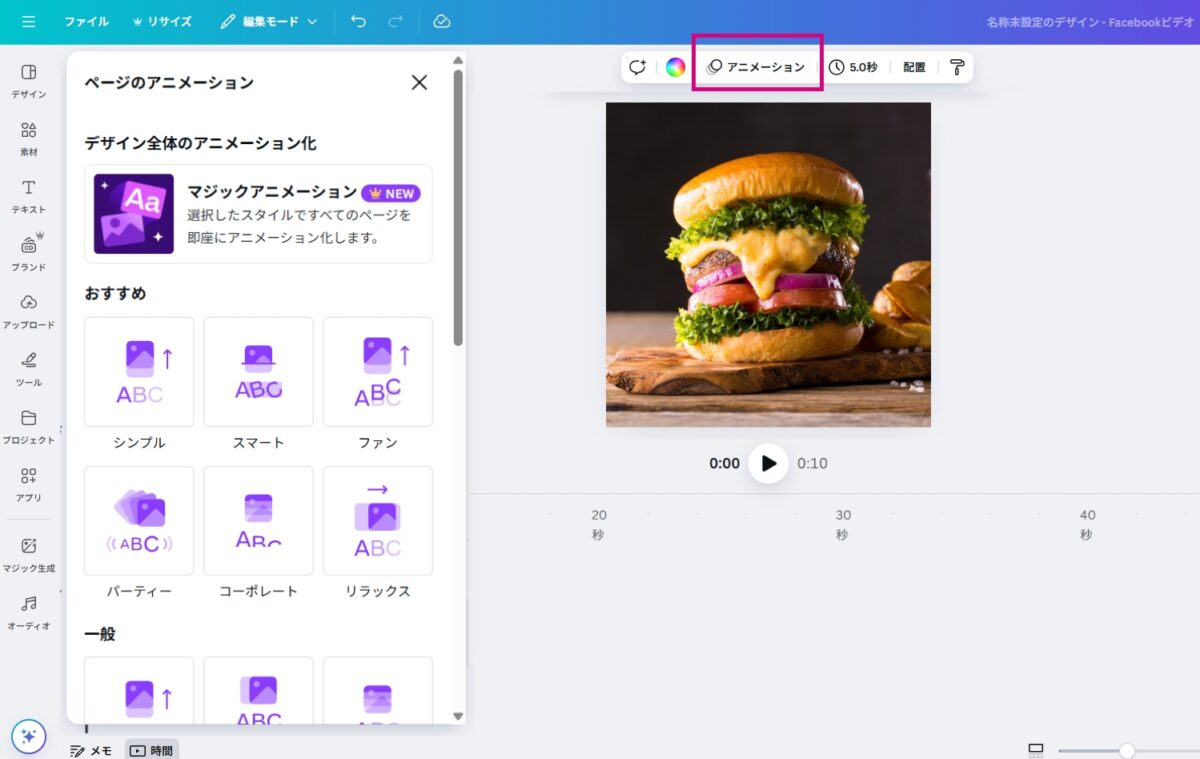Click the animation panel scrollbar thumb

pos(458,207)
